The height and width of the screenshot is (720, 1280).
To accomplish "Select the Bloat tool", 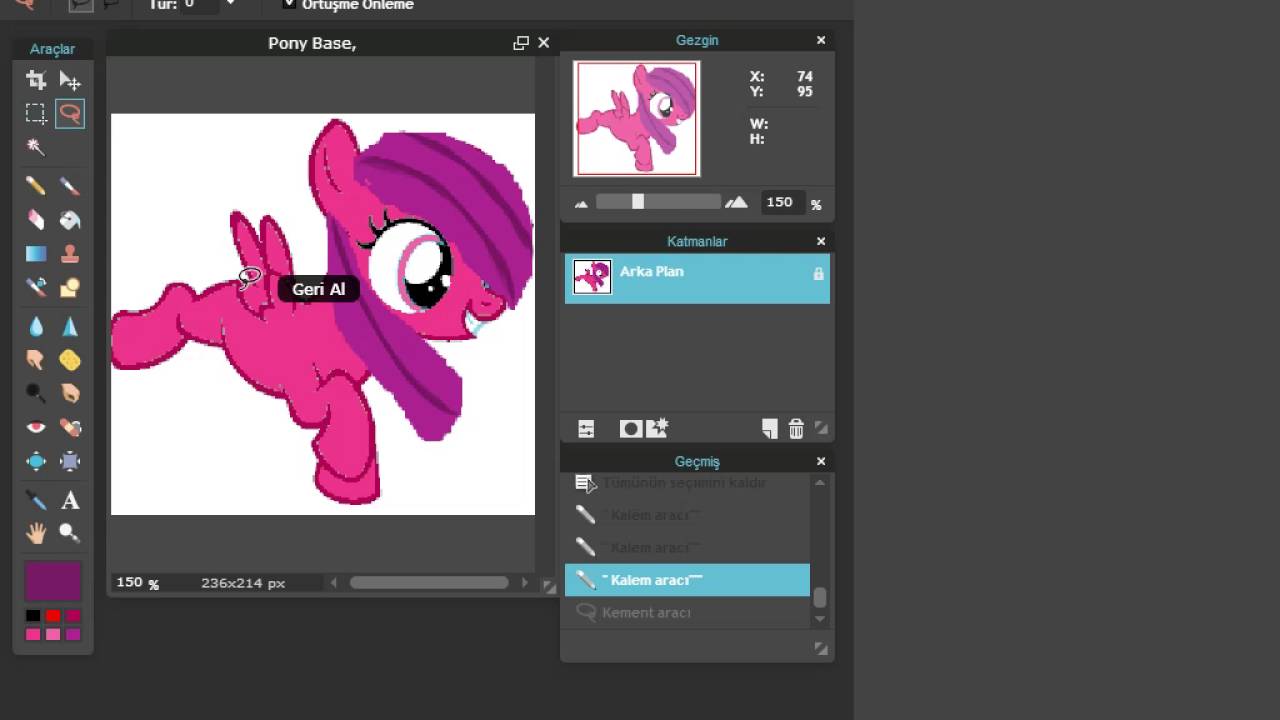I will [x=36, y=461].
